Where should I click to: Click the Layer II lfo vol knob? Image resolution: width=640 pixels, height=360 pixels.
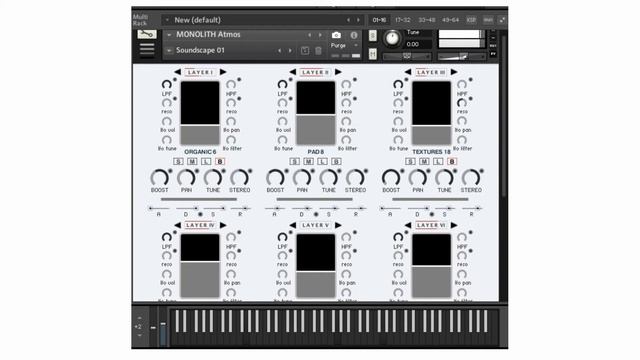point(282,122)
